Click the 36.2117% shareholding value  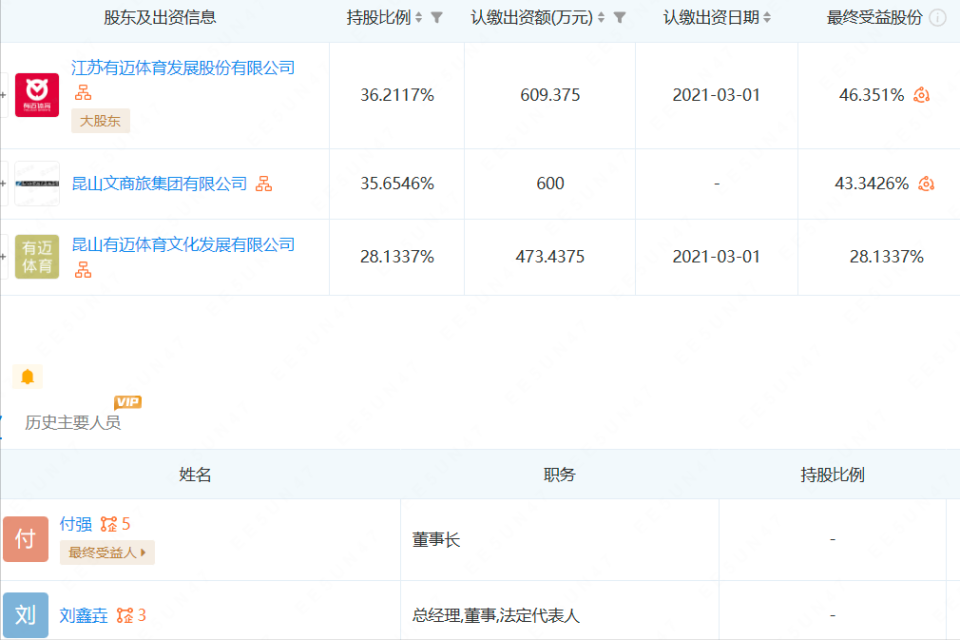click(x=397, y=95)
